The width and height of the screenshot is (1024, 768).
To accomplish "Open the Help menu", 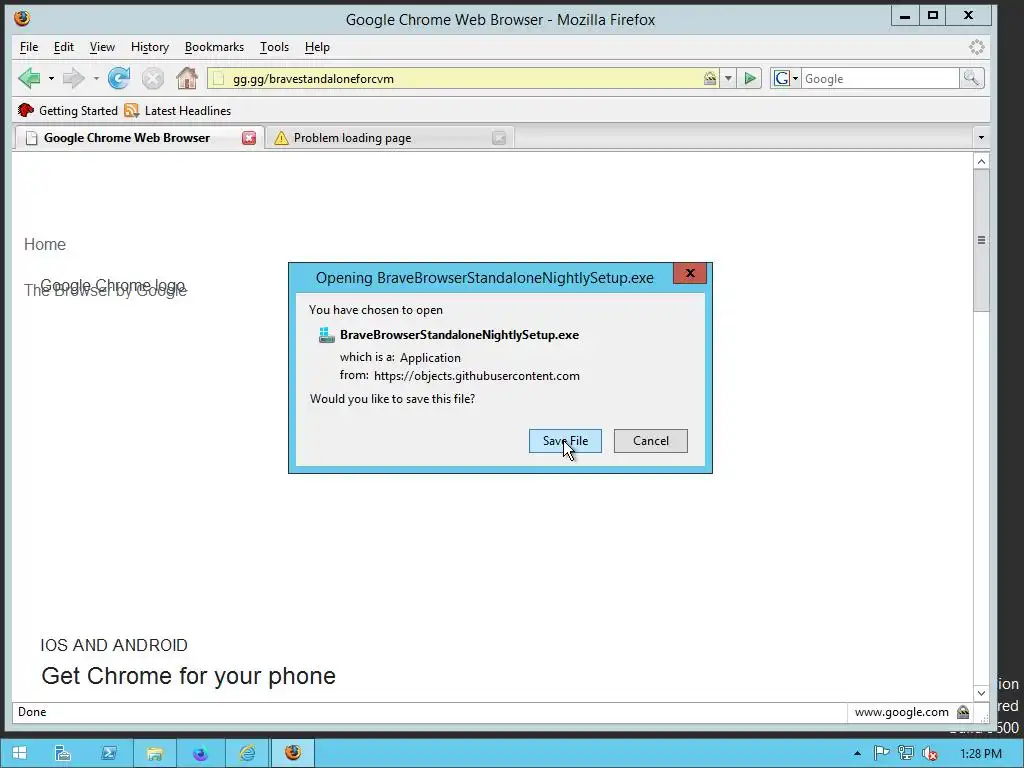I will tap(317, 47).
